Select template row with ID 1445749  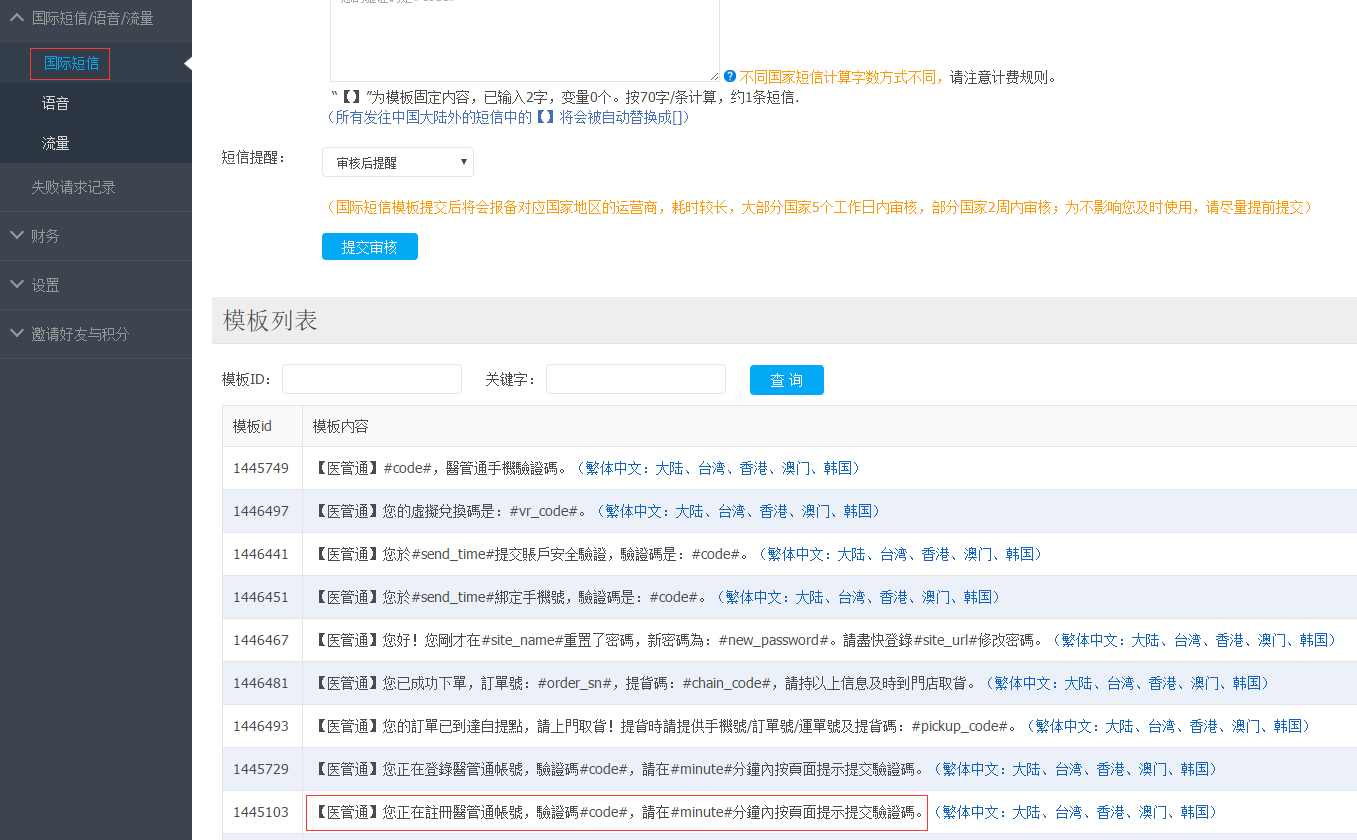261,468
